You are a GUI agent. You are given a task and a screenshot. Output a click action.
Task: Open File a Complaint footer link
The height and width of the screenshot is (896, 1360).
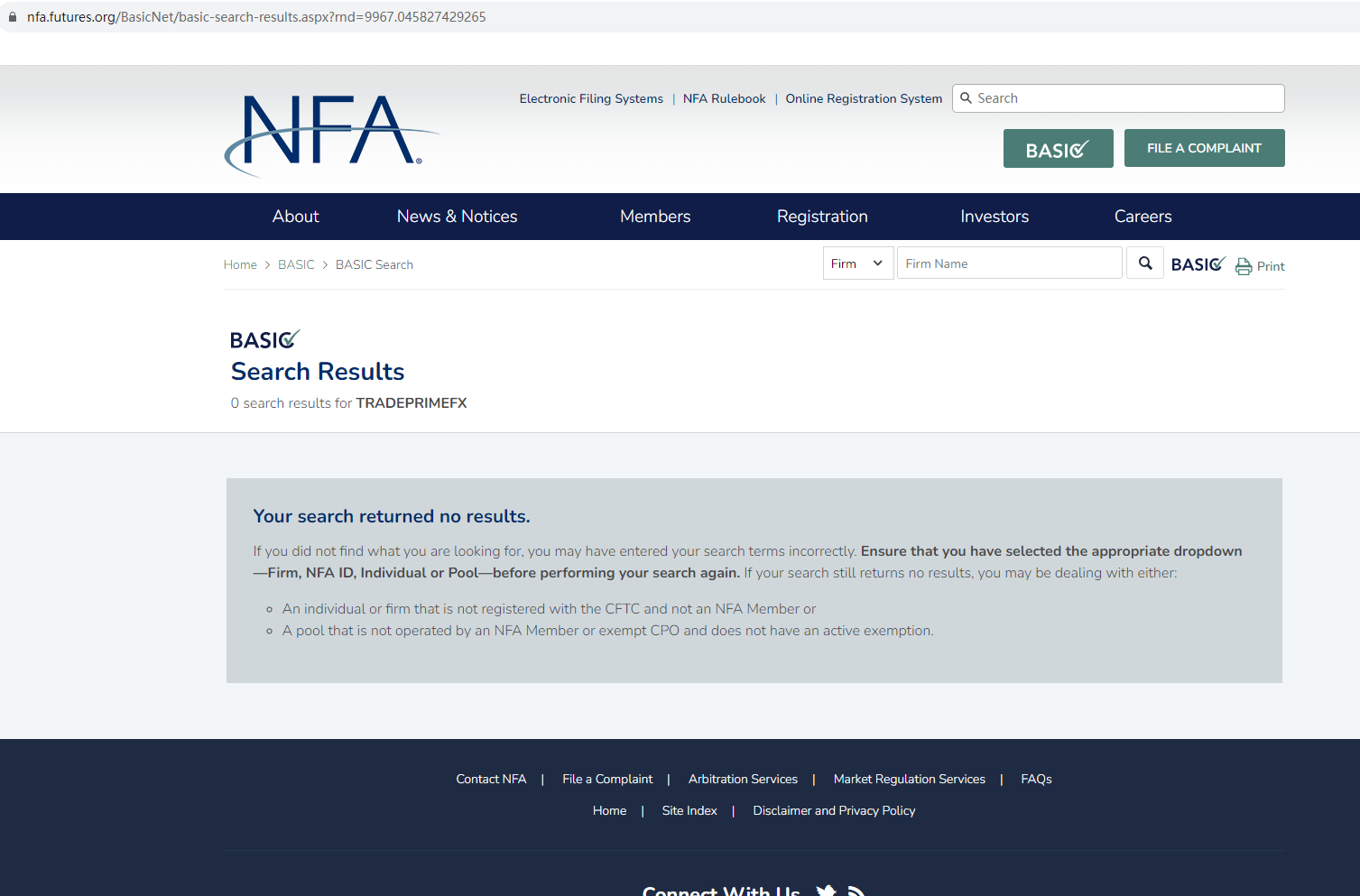point(607,780)
